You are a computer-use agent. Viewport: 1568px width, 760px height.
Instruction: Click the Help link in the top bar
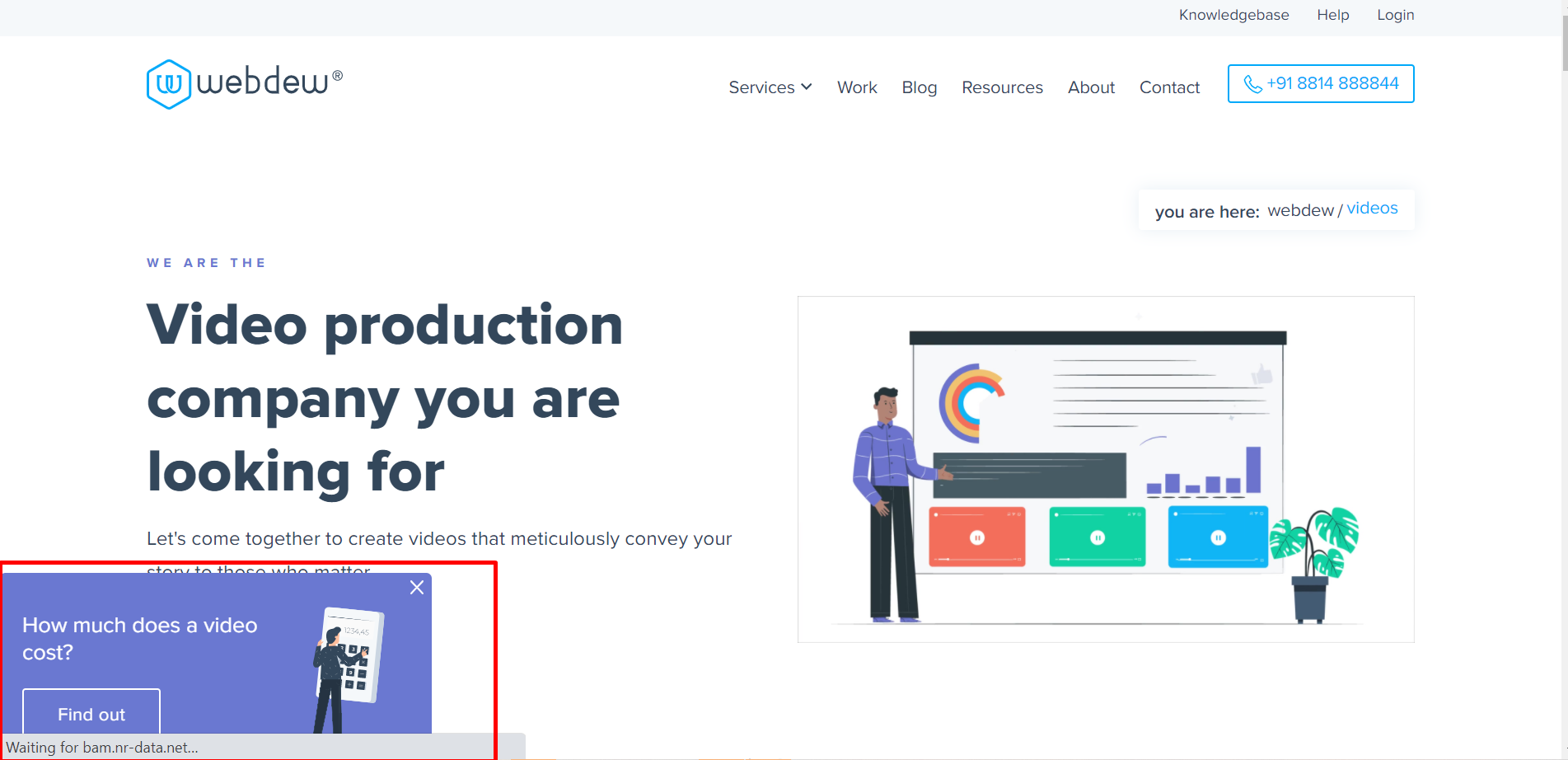tap(1332, 15)
